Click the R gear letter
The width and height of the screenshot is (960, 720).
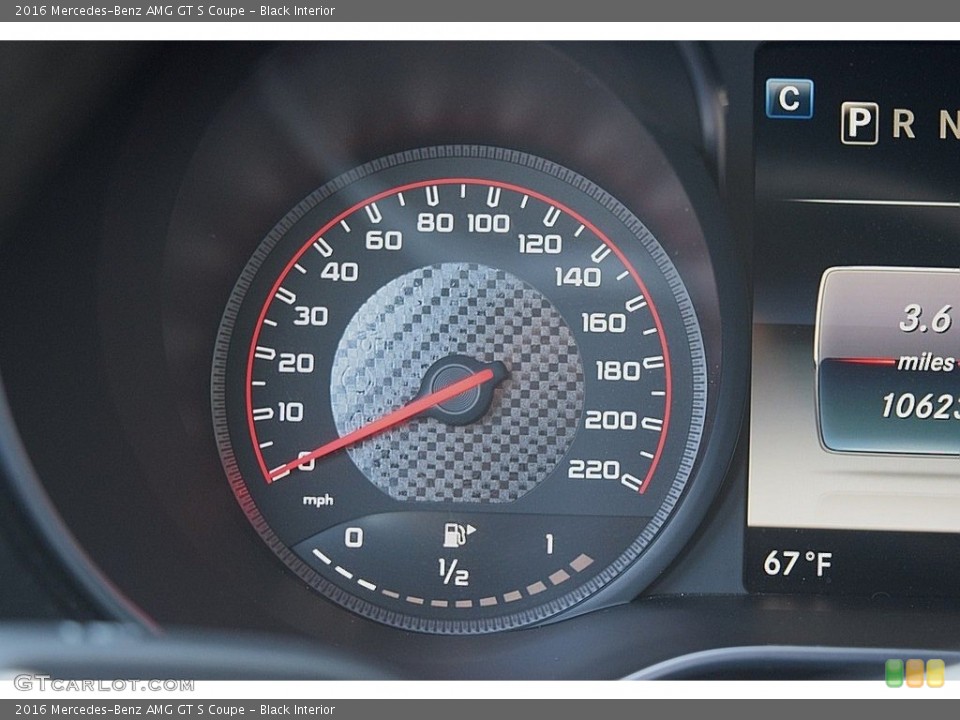(904, 124)
